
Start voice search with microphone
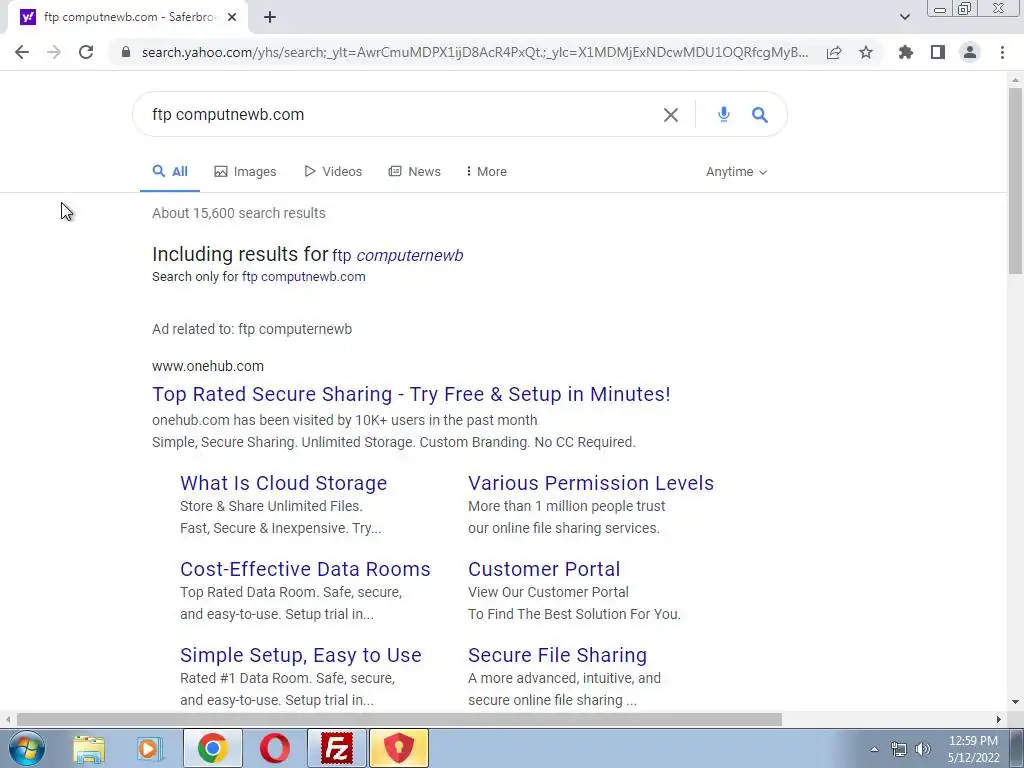724,114
